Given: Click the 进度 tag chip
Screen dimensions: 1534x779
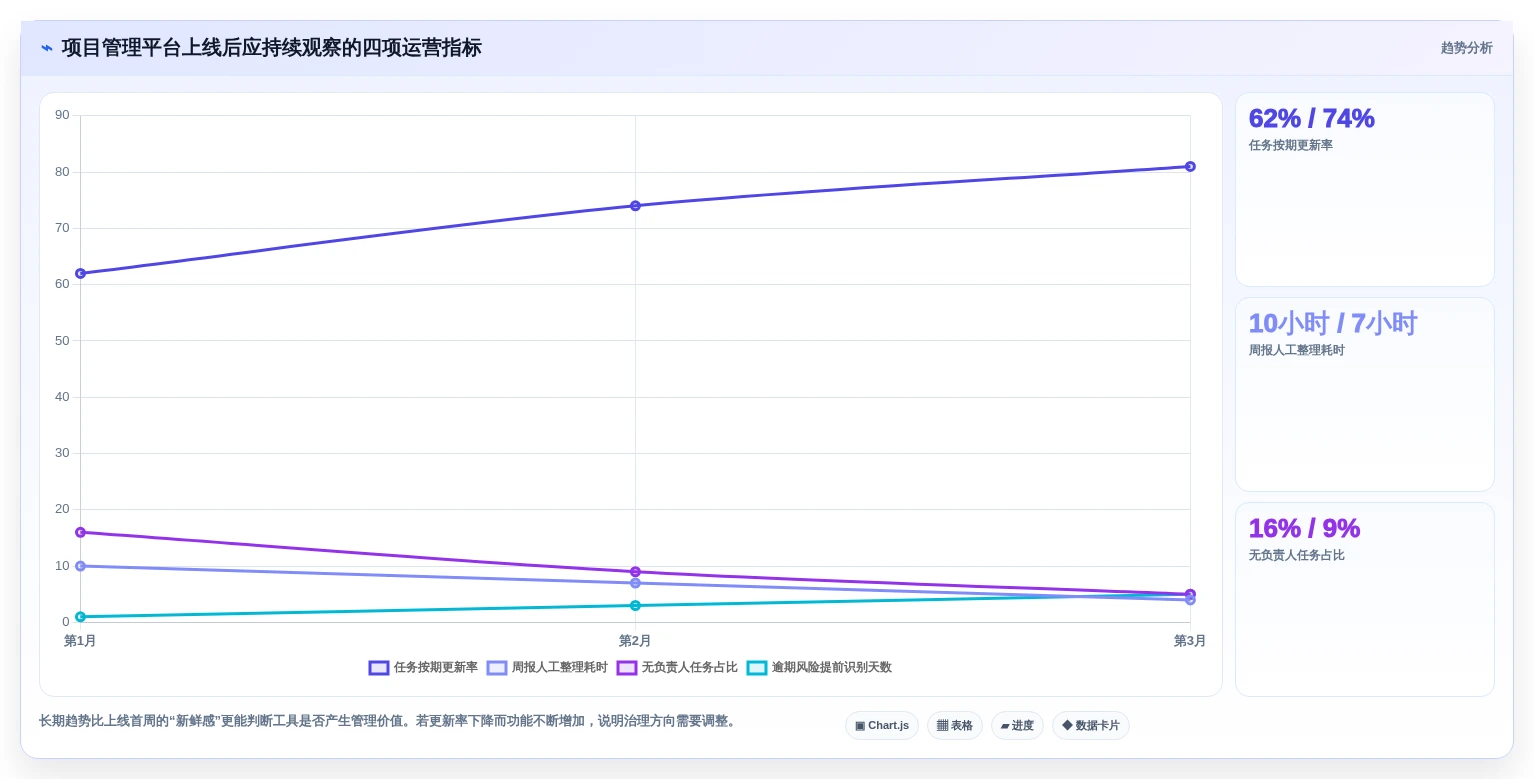Looking at the screenshot, I should pyautogui.click(x=1017, y=725).
